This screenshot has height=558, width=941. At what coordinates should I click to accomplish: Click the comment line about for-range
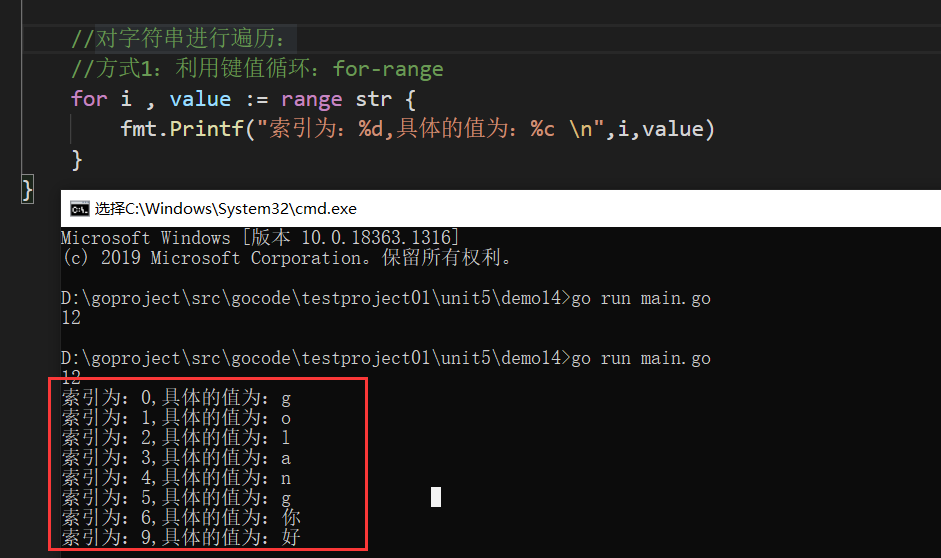pos(257,68)
